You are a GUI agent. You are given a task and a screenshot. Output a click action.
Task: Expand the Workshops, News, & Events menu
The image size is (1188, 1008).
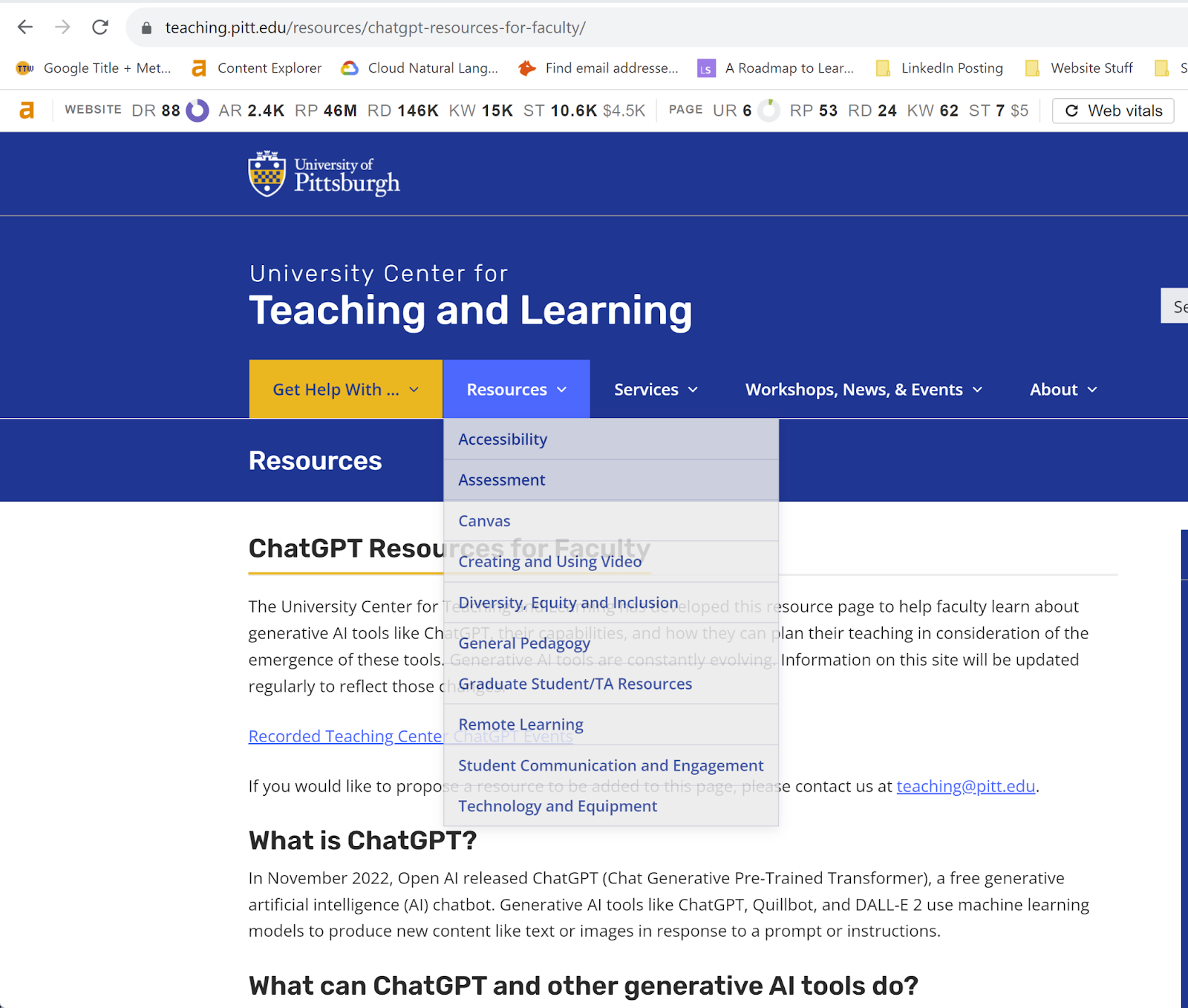864,390
